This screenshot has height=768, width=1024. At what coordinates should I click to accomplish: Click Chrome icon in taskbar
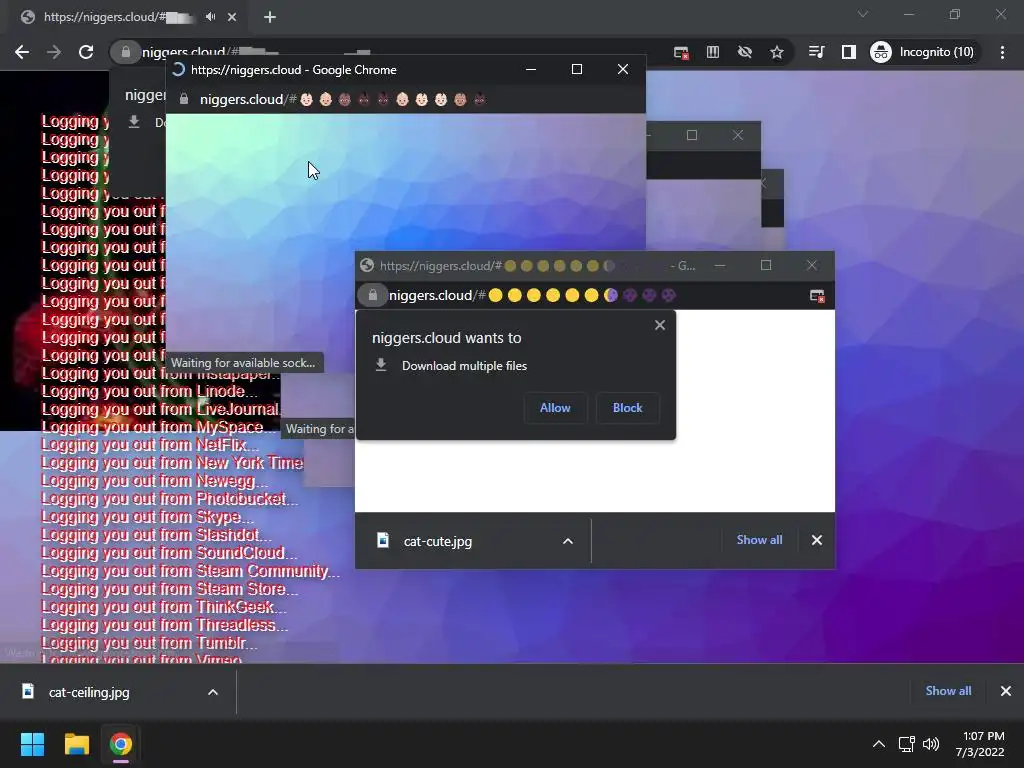pyautogui.click(x=121, y=744)
